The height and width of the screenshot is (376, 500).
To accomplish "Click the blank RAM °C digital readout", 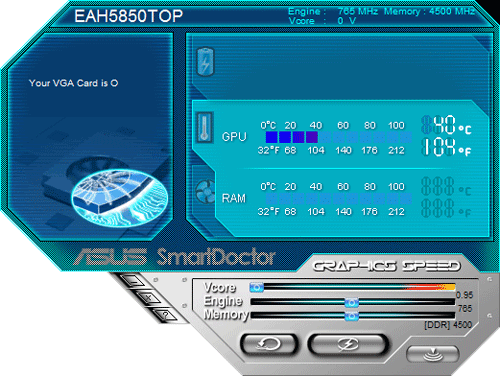I will [446, 186].
